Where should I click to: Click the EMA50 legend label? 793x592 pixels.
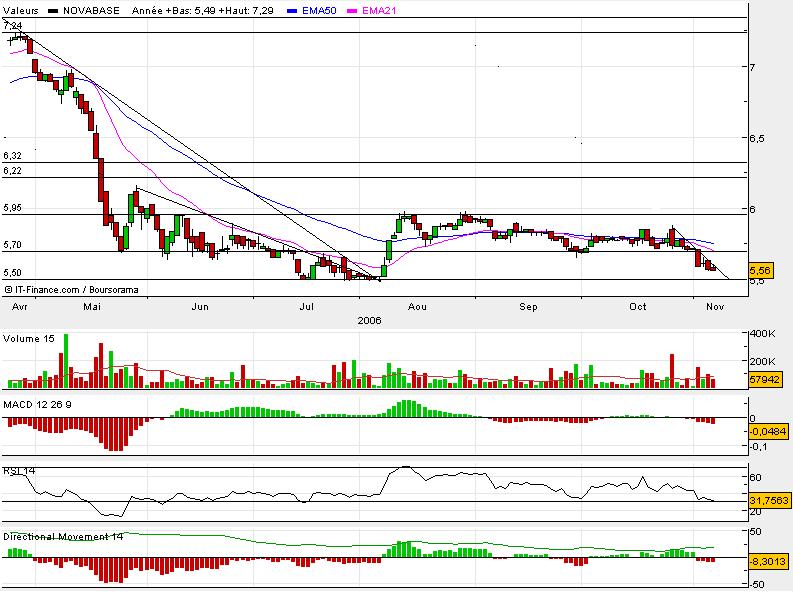pos(319,10)
